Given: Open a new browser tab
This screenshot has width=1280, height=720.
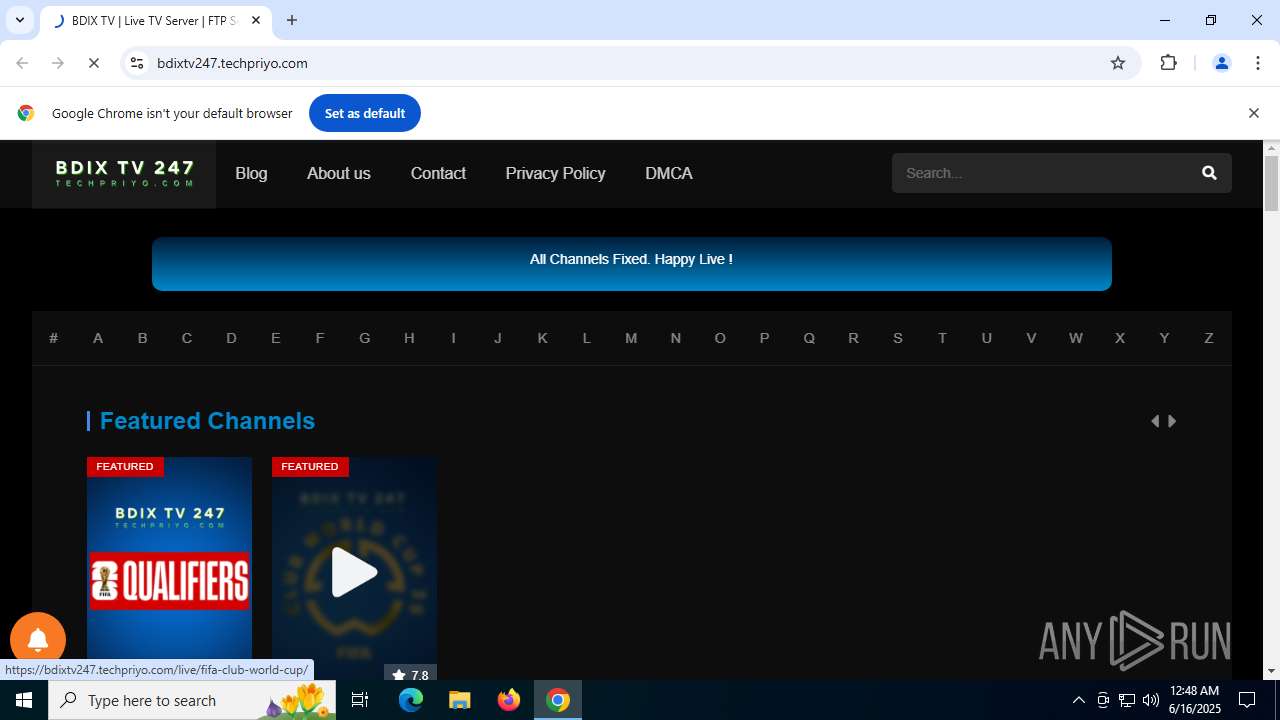Looking at the screenshot, I should (x=292, y=20).
